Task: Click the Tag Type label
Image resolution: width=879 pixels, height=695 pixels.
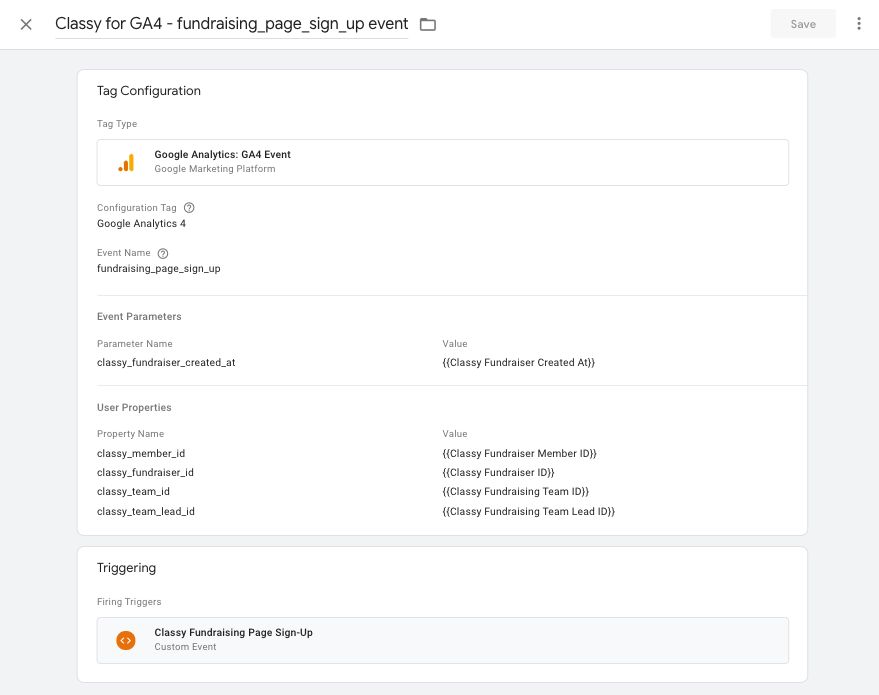Action: (x=117, y=124)
